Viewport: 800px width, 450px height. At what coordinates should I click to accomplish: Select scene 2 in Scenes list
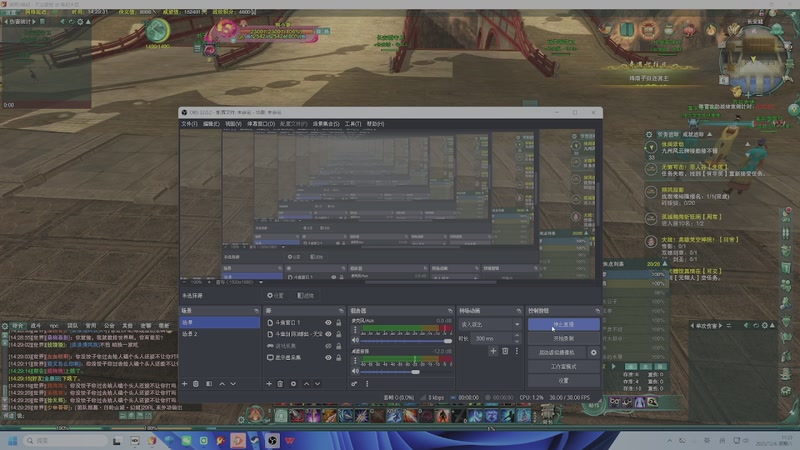[x=219, y=334]
